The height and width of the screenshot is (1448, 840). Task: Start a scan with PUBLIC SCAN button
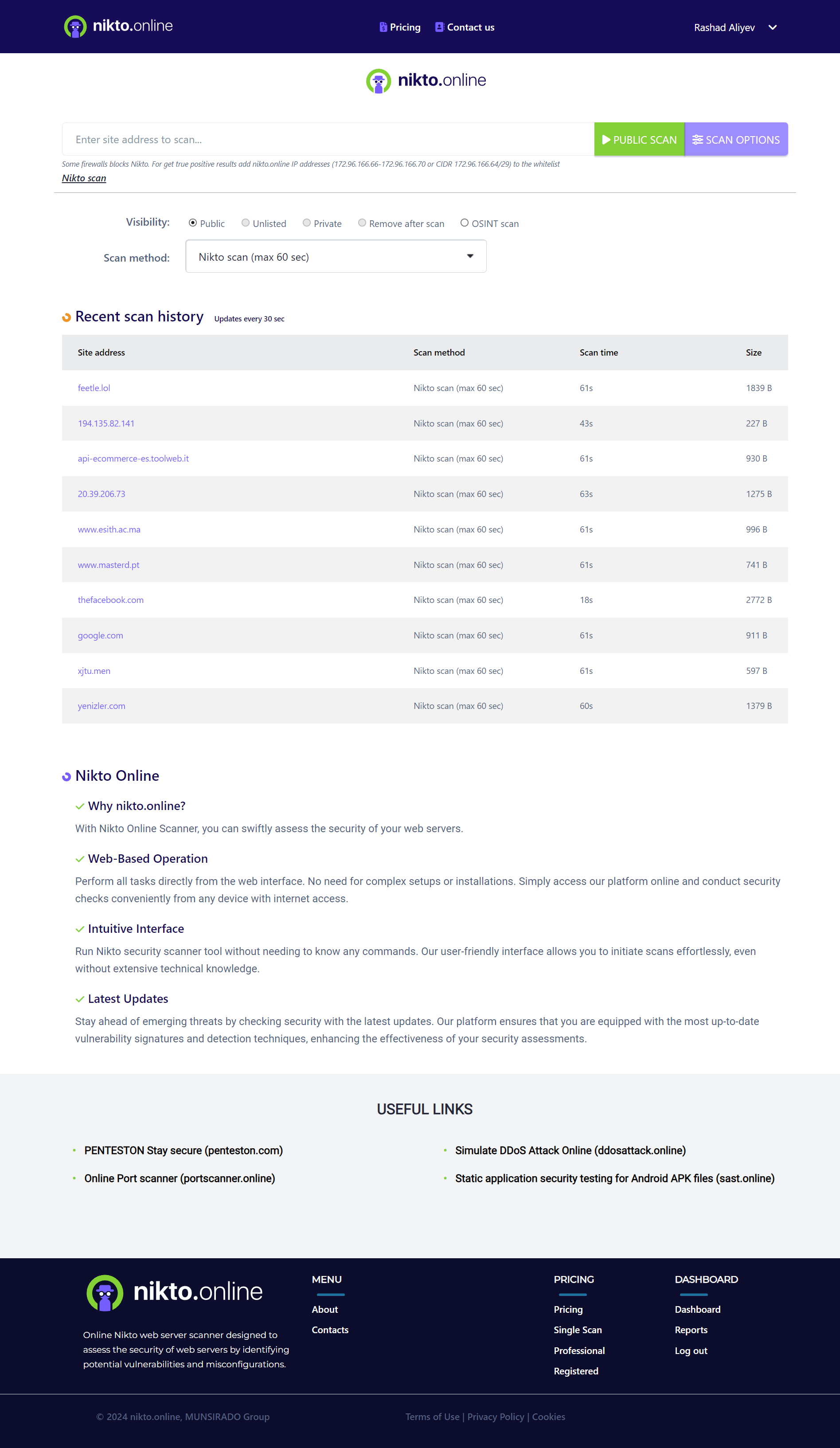639,139
